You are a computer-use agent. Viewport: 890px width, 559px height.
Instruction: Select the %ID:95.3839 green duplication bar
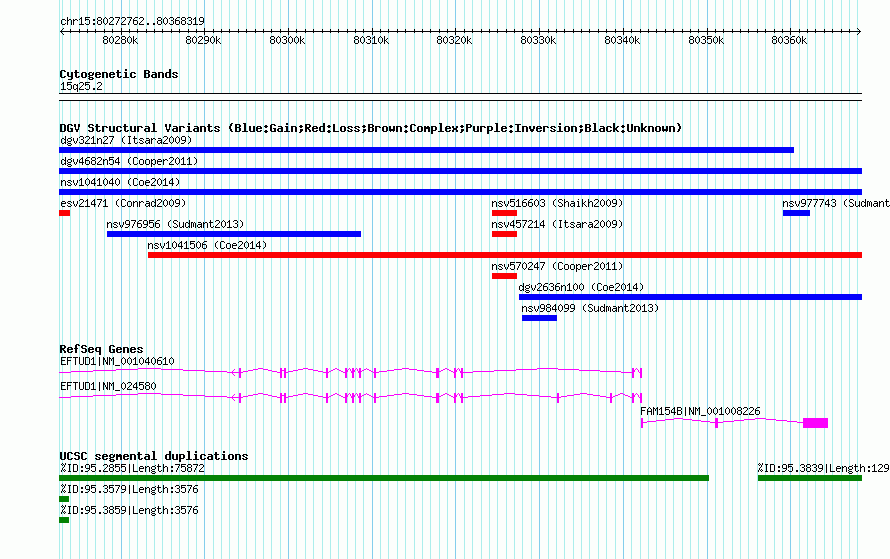[810, 478]
